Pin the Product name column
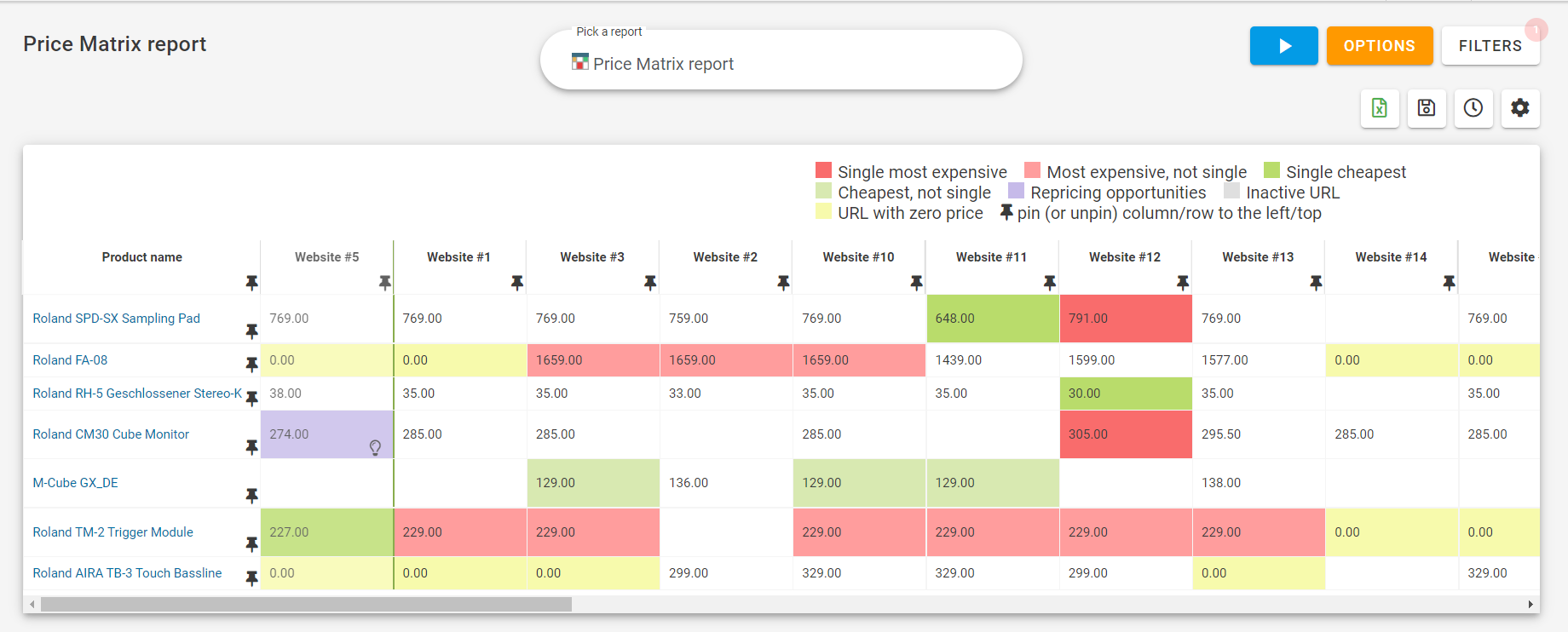This screenshot has width=1568, height=632. (251, 282)
